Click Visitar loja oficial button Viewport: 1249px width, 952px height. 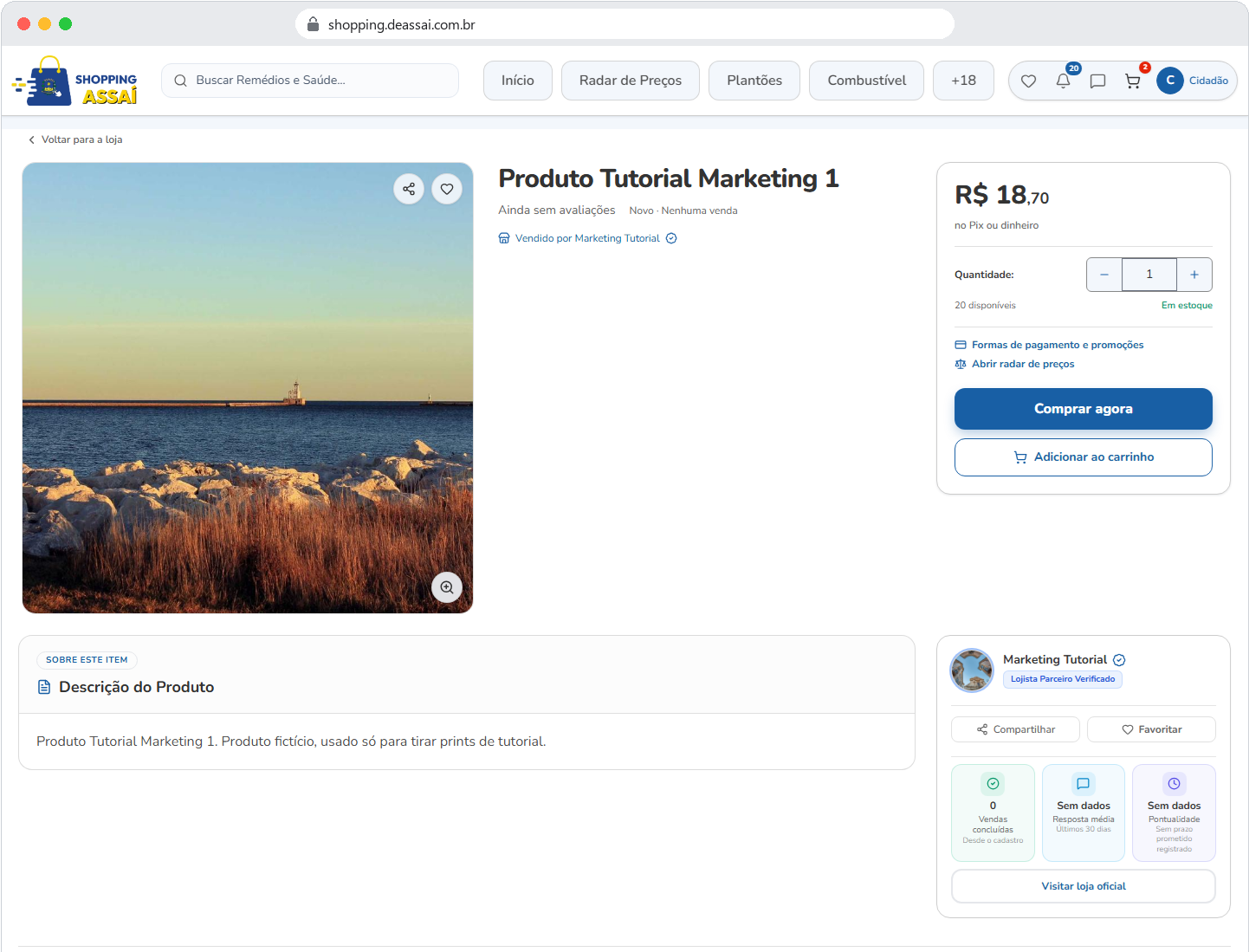tap(1084, 886)
